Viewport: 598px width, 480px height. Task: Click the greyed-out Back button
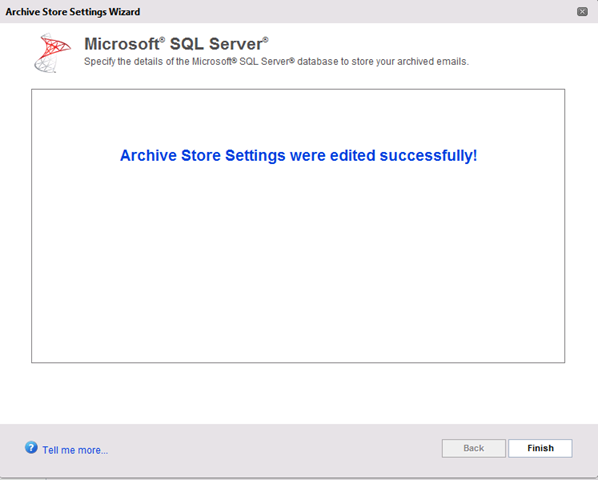[474, 448]
